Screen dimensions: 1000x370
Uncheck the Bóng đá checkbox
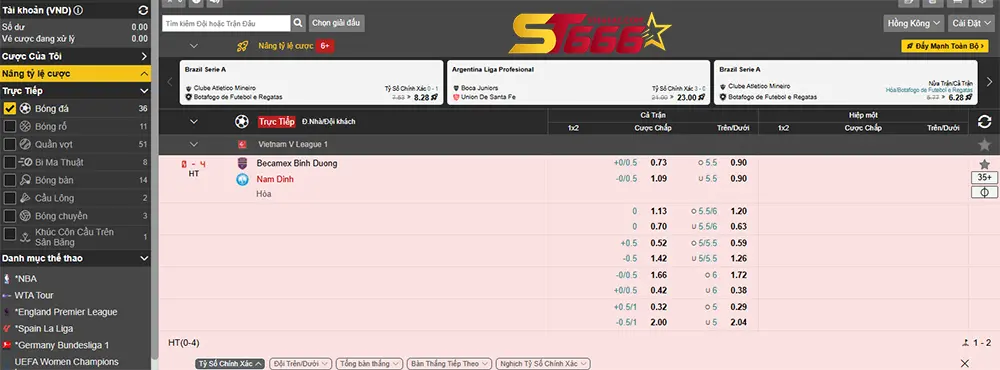tap(10, 108)
